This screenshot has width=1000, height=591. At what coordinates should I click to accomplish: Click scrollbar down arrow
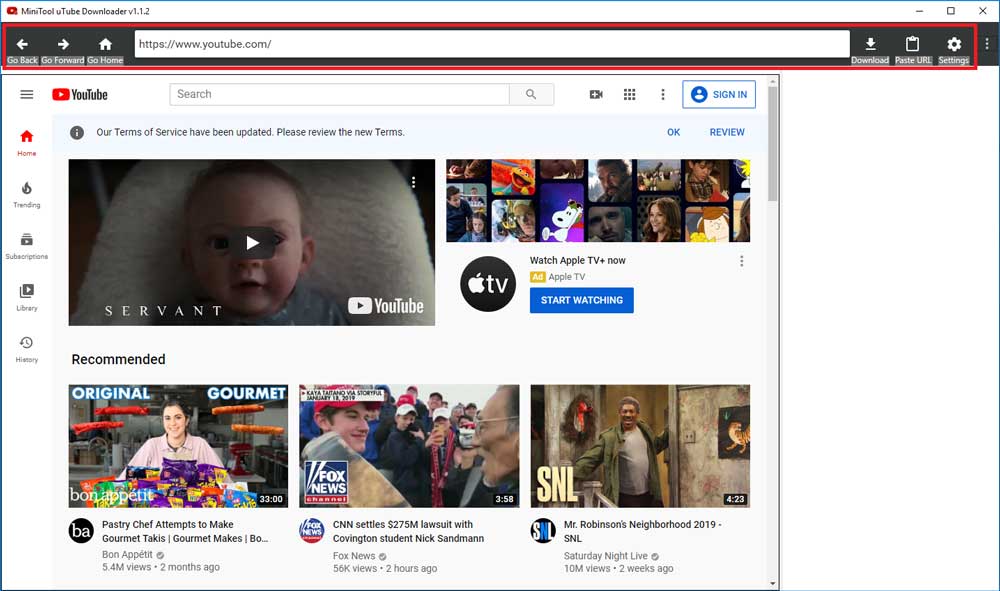coord(773,583)
